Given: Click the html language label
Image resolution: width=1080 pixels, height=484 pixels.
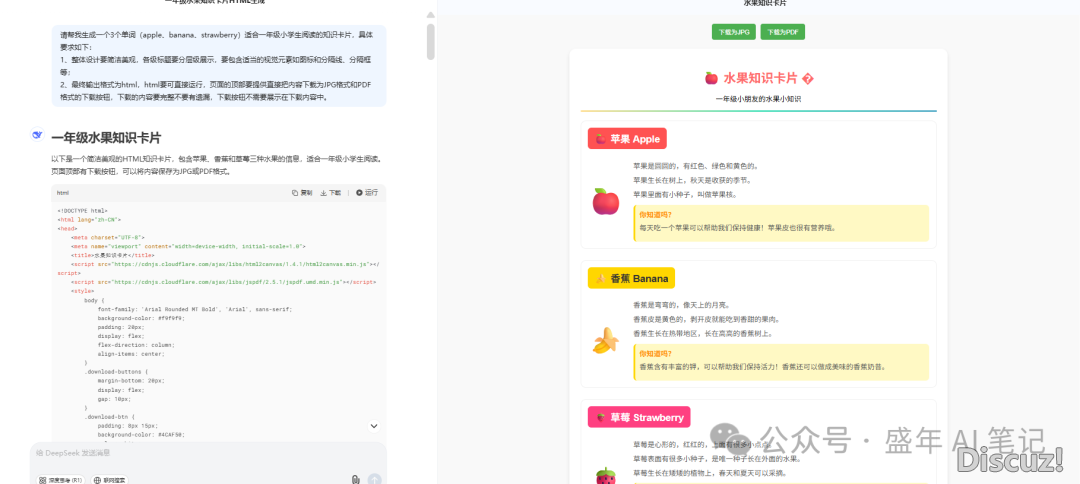Looking at the screenshot, I should [x=63, y=193].
